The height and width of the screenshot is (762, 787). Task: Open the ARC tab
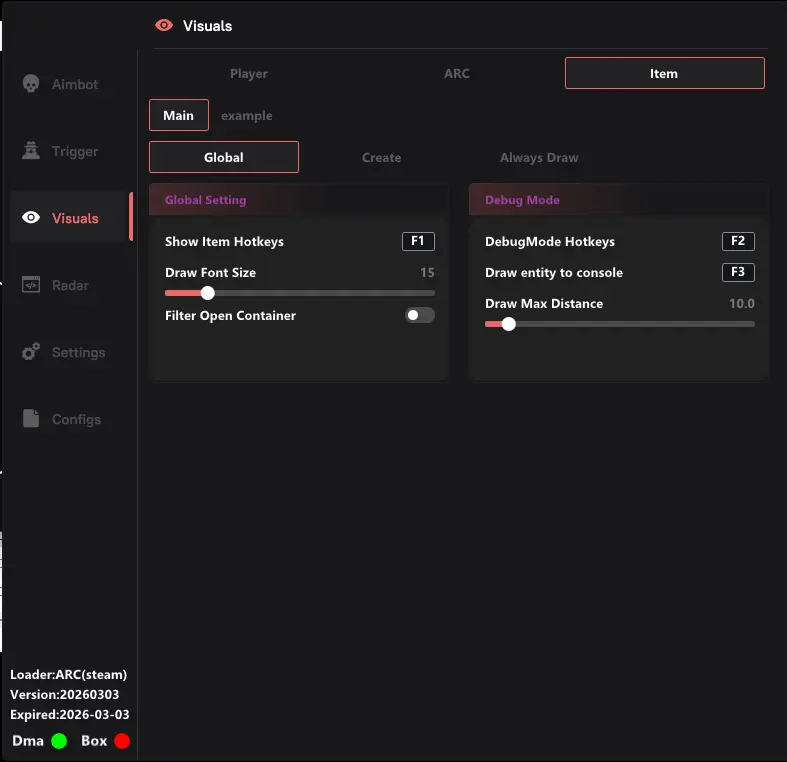pyautogui.click(x=457, y=73)
